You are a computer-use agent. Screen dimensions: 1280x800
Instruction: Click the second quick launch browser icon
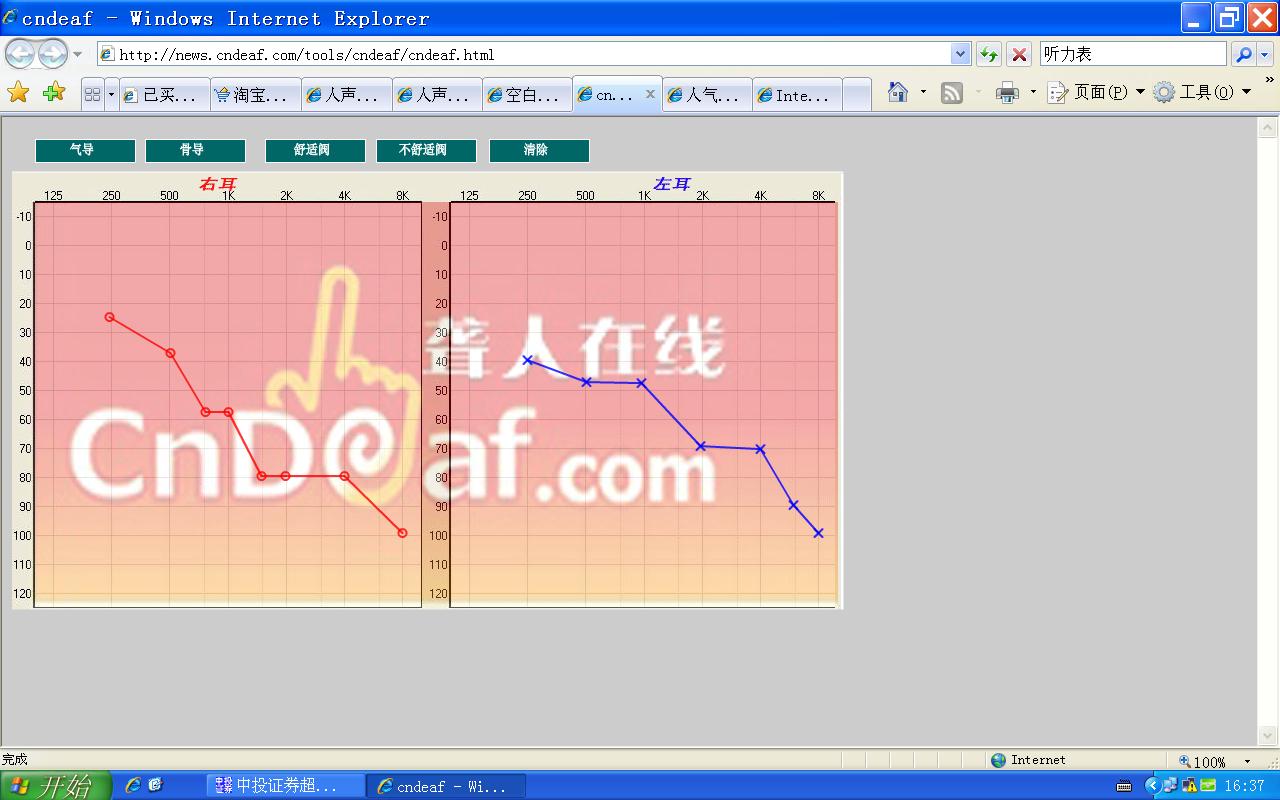[155, 786]
